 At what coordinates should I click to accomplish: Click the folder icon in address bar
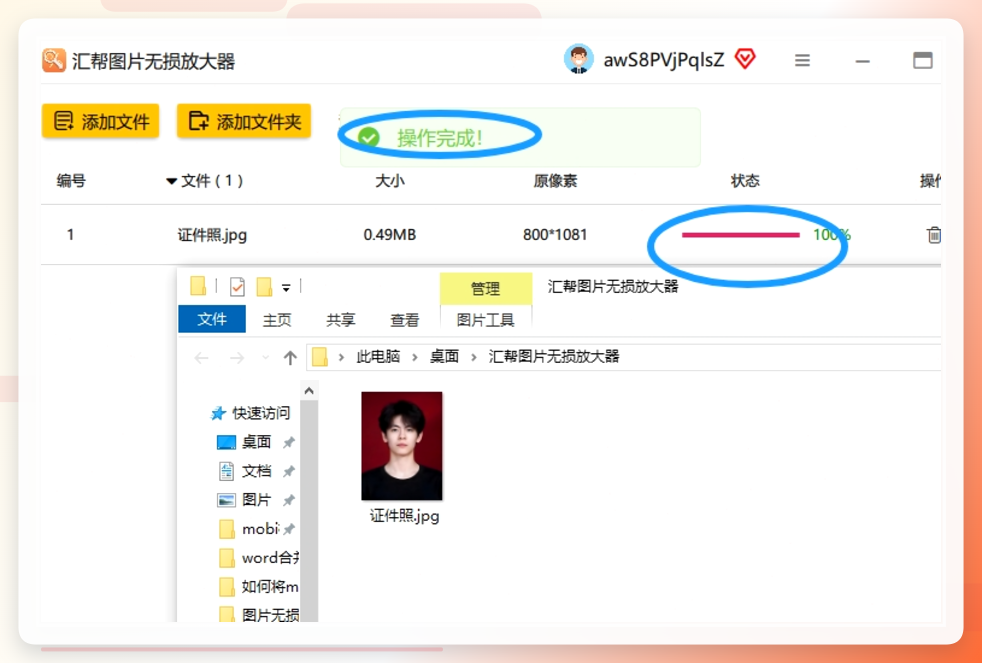coord(320,357)
